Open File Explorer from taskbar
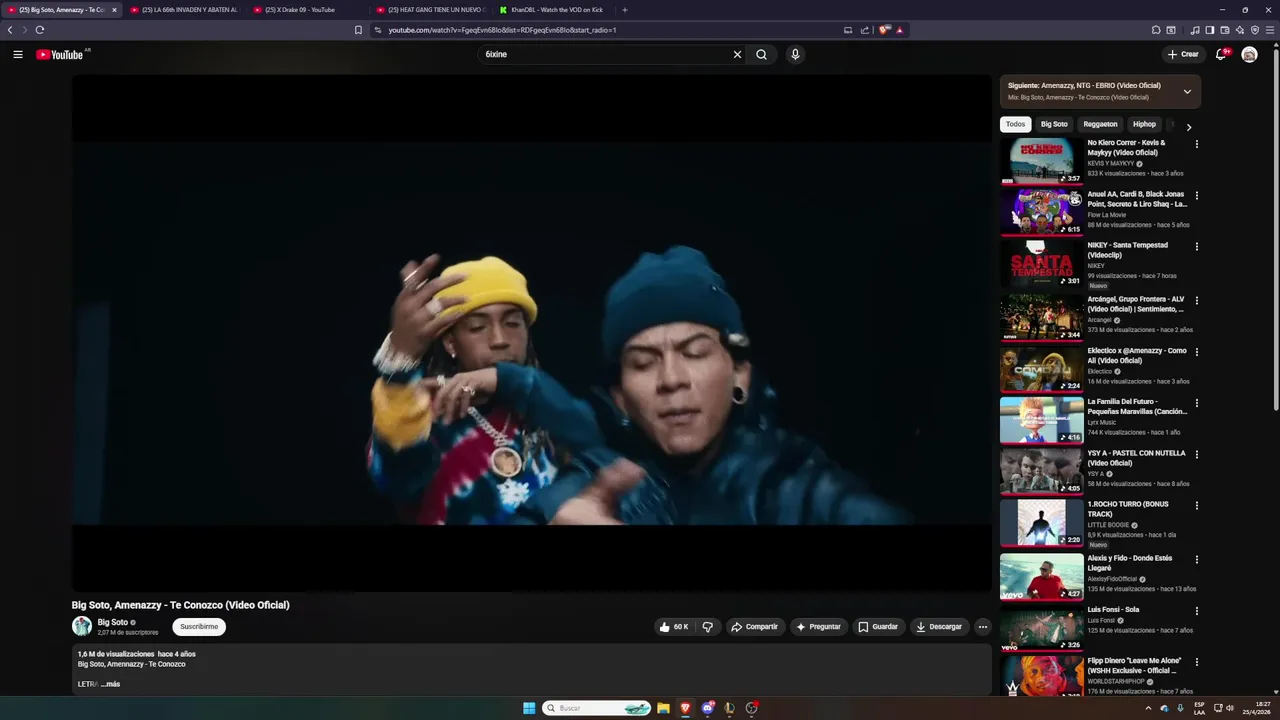Image resolution: width=1280 pixels, height=720 pixels. (x=662, y=708)
